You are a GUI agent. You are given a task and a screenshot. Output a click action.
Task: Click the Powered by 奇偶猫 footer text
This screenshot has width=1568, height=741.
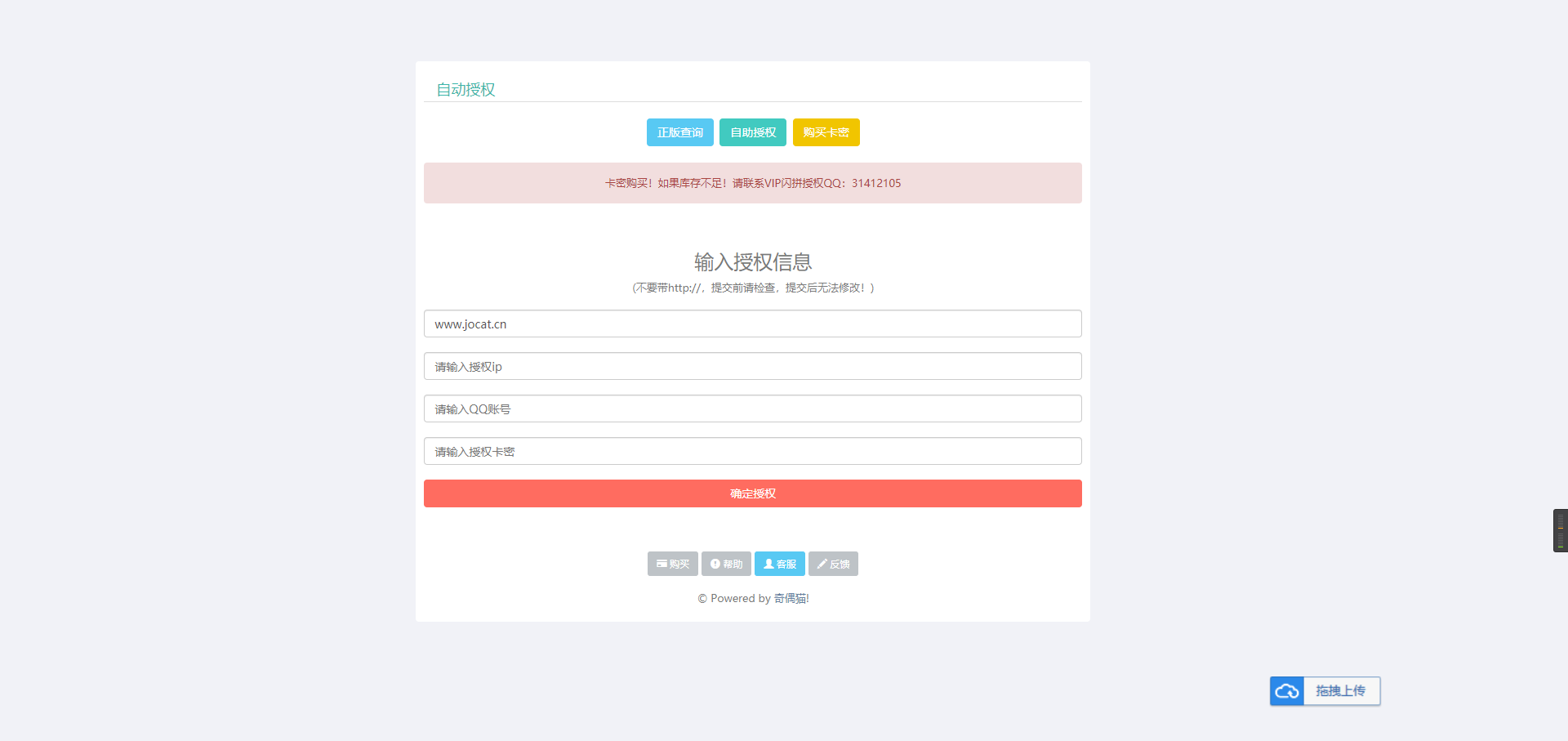point(752,598)
